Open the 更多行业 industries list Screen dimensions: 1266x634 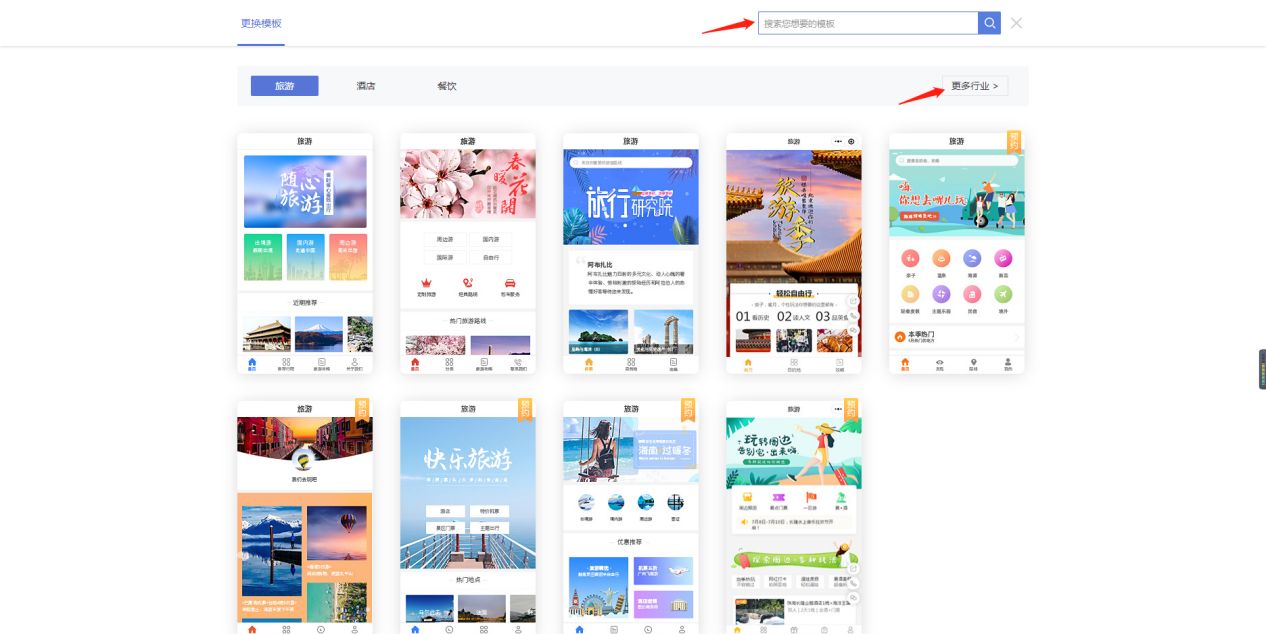point(975,86)
